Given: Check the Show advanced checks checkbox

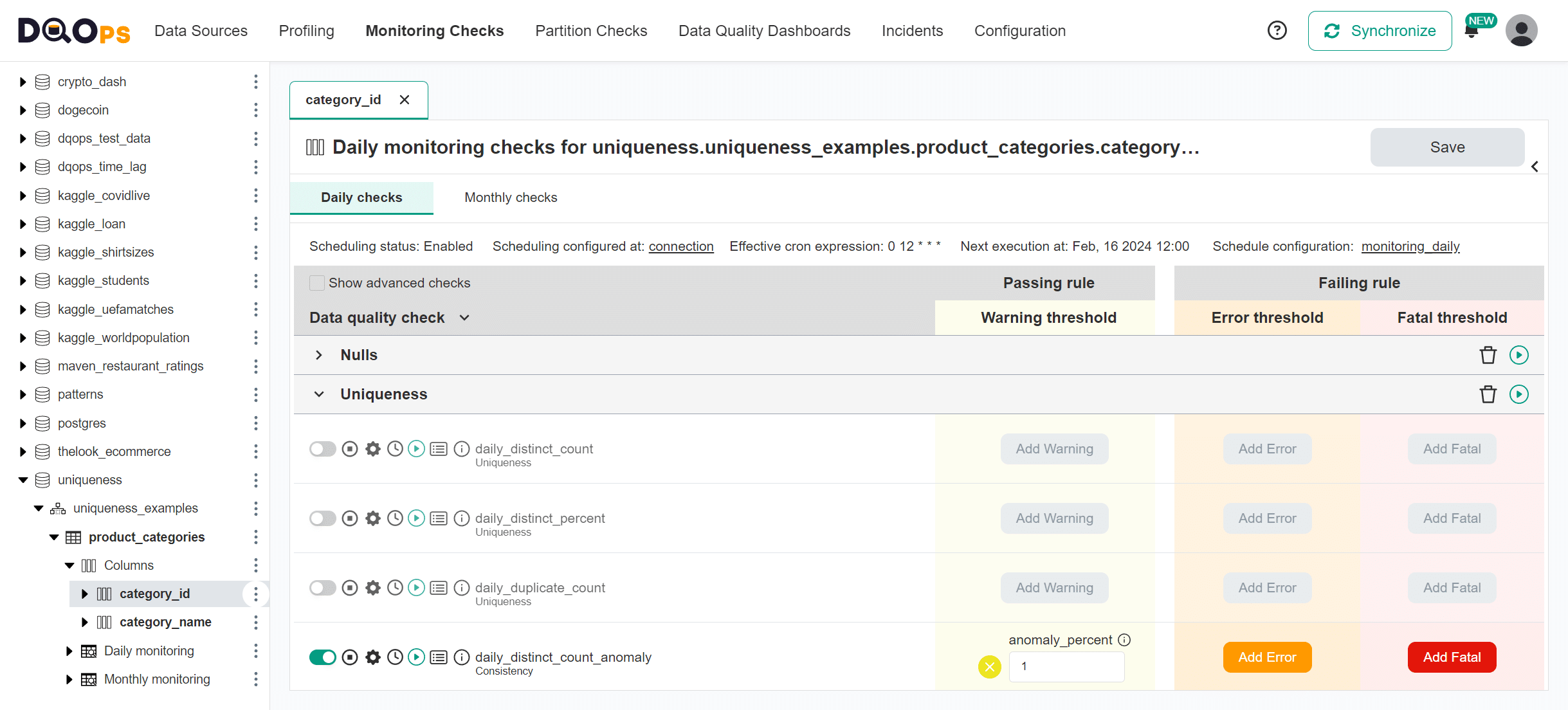Looking at the screenshot, I should click(316, 282).
